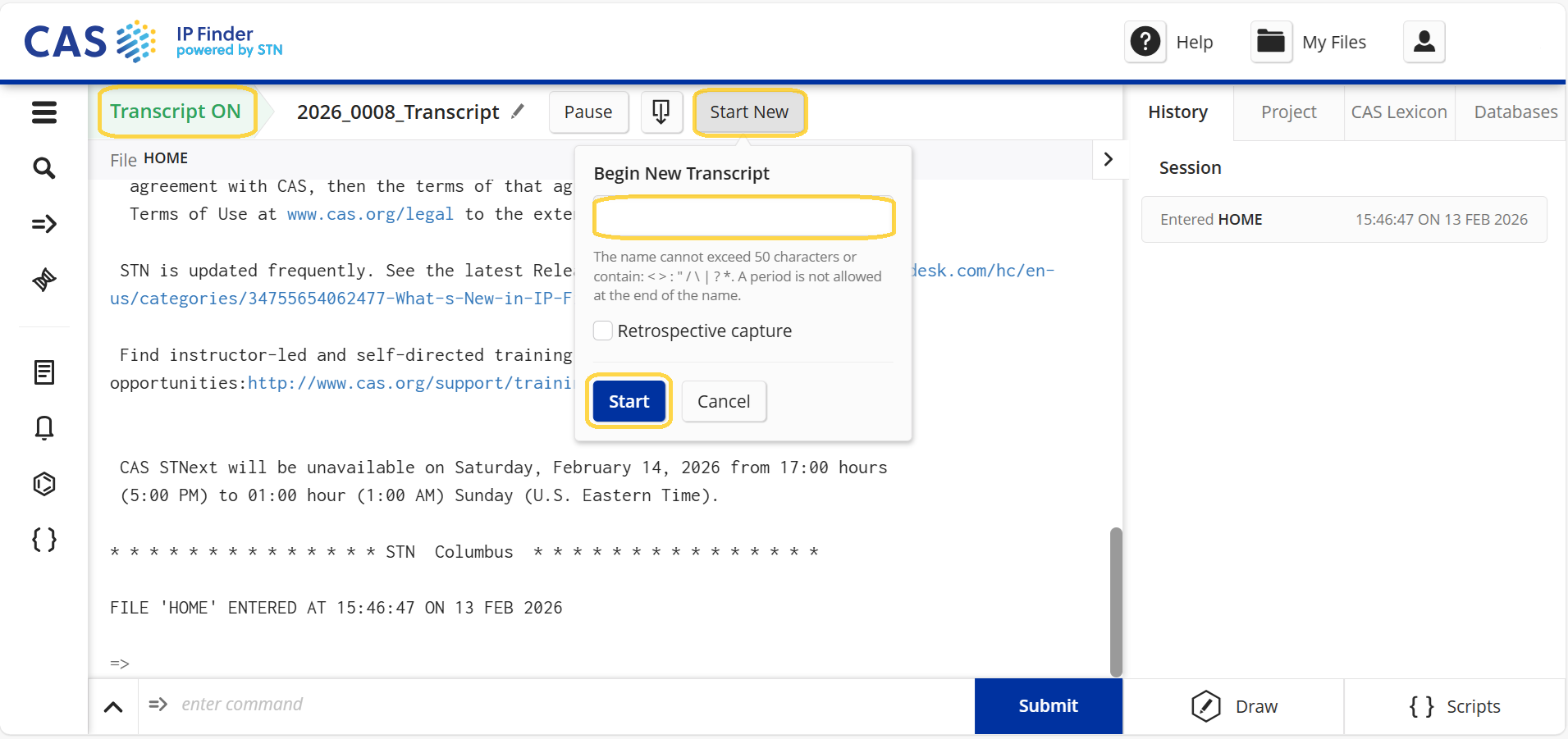Click the hexagon structure sidebar icon
Screen dimensions: 1568x739
point(44,484)
